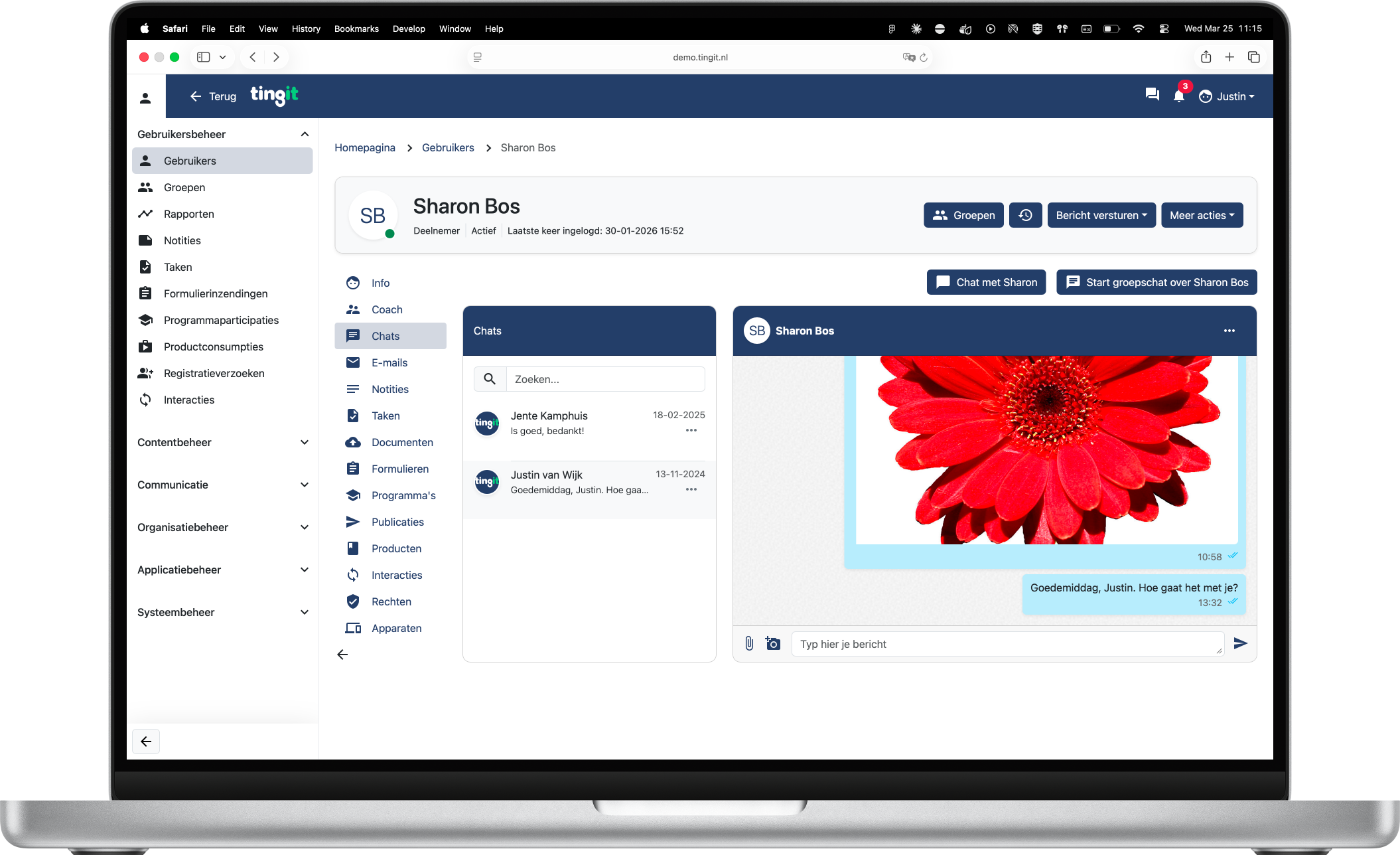1400x855 pixels.
Task: Open the Meer acties dropdown
Action: click(1202, 215)
